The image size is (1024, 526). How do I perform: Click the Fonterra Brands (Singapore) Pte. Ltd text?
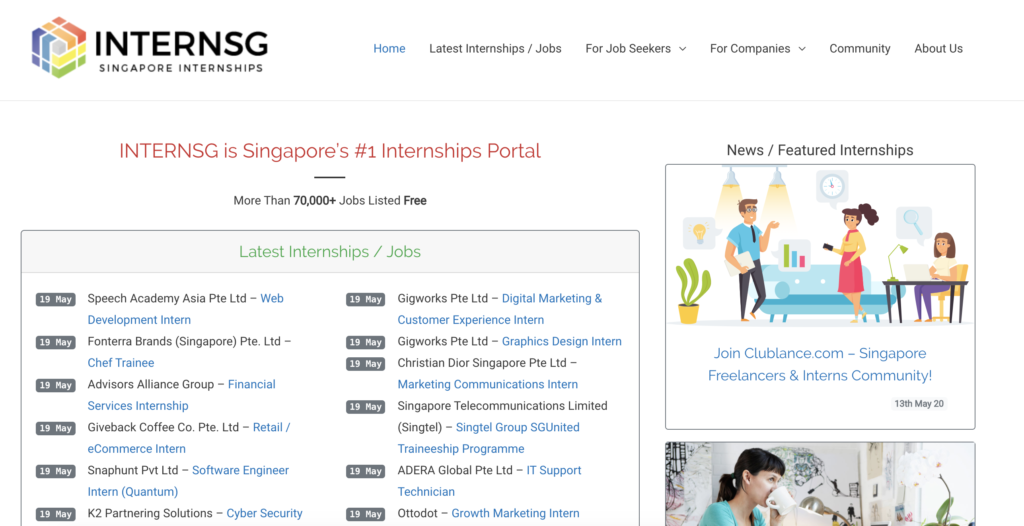coord(184,341)
